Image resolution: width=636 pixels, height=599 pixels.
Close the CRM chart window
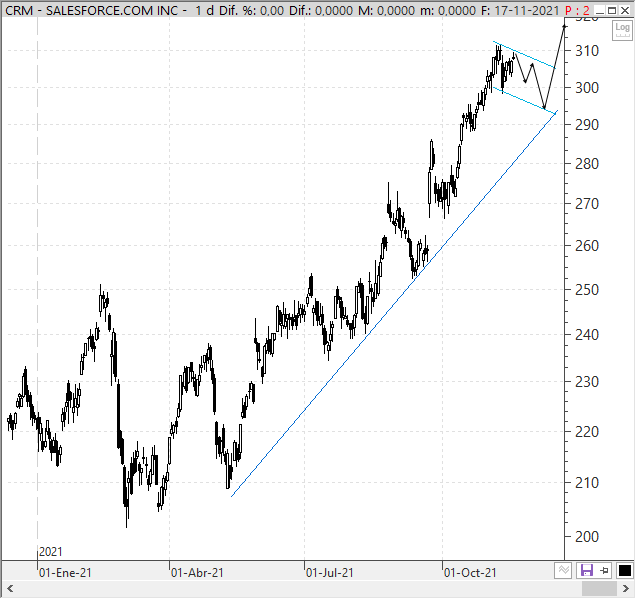tap(625, 10)
